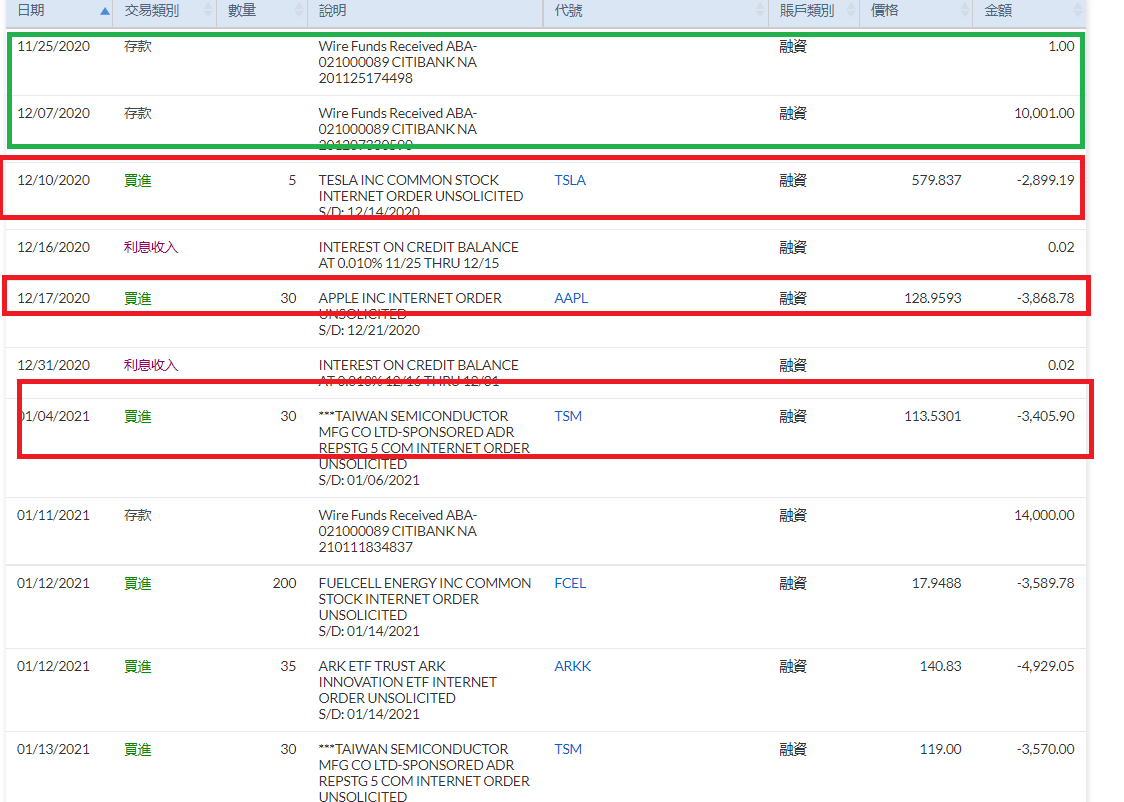Click the quantity 5 in the Tesla row
The image size is (1124, 802).
pos(292,181)
